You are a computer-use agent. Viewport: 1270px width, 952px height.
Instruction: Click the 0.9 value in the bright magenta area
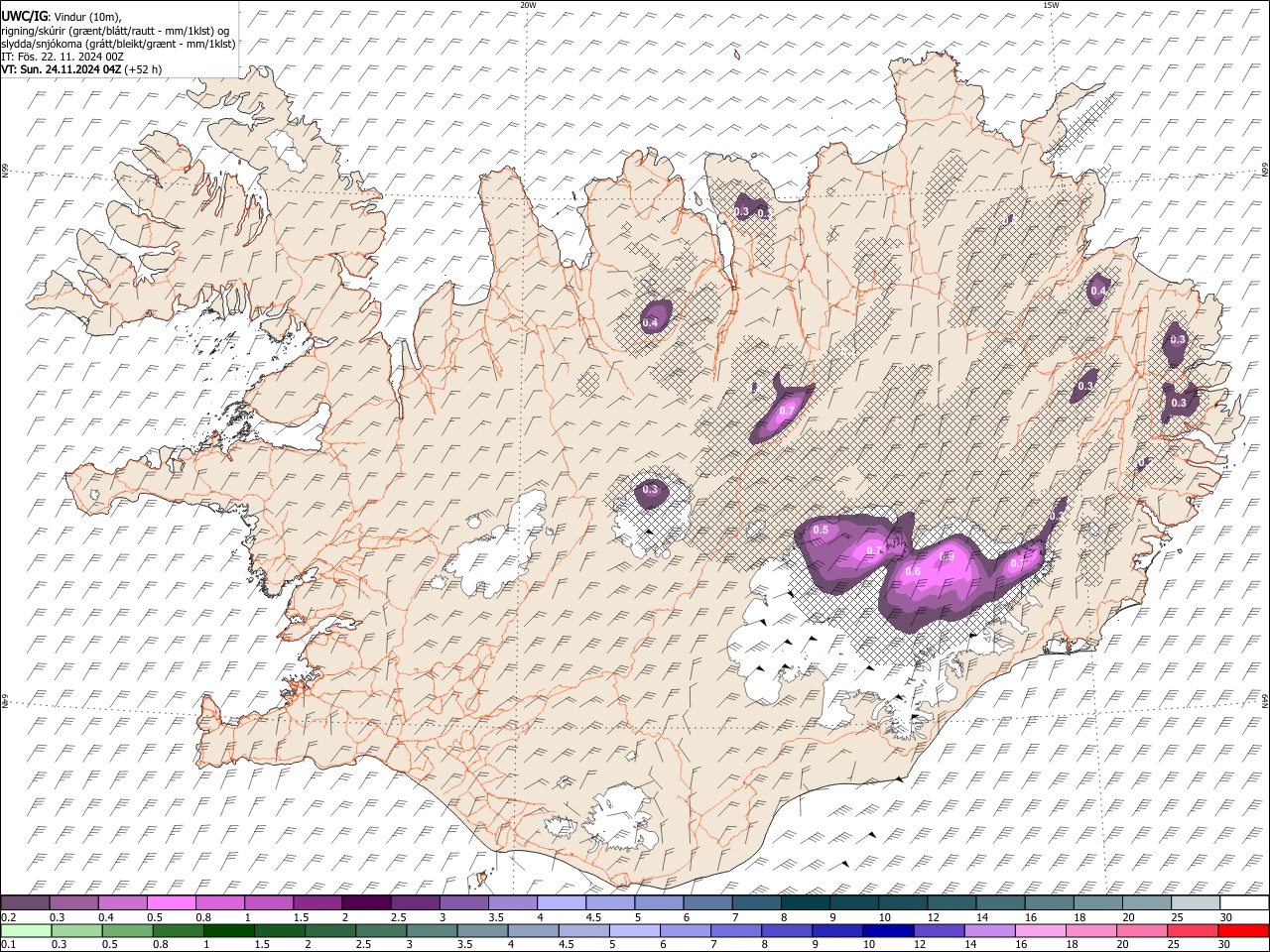pyautogui.click(x=946, y=556)
